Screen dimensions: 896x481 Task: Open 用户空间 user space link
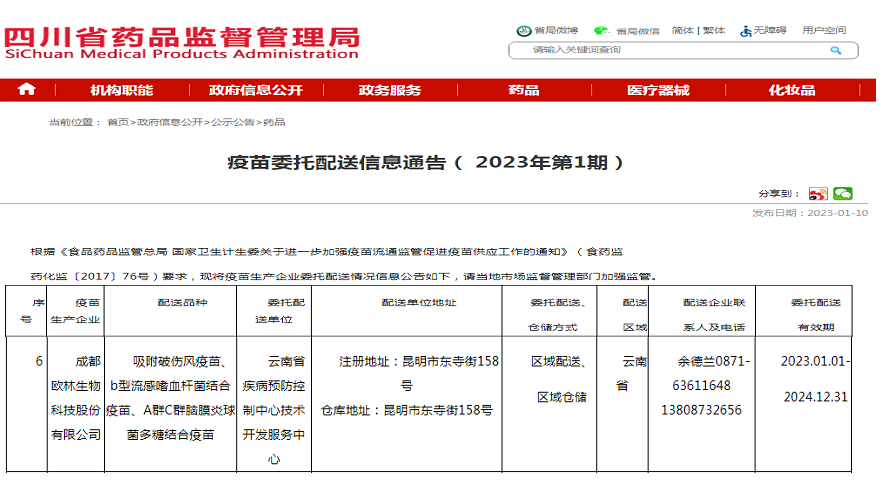823,30
